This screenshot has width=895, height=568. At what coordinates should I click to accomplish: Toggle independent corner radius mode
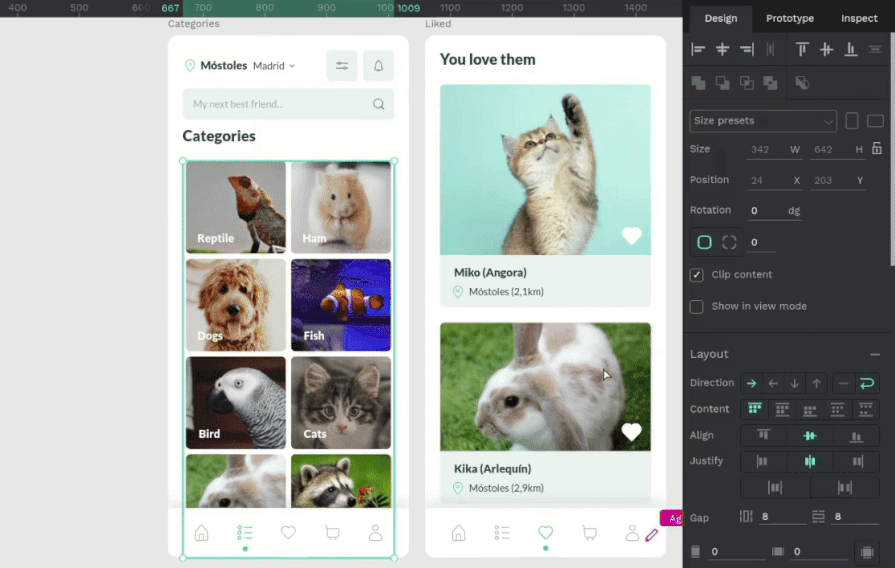coord(729,242)
